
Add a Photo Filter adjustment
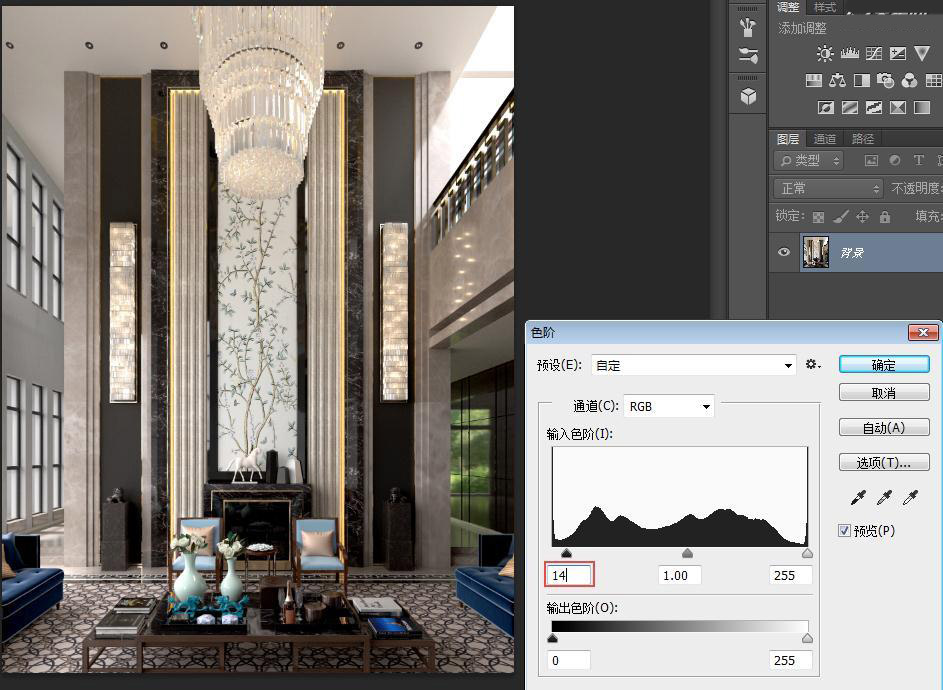coord(885,81)
